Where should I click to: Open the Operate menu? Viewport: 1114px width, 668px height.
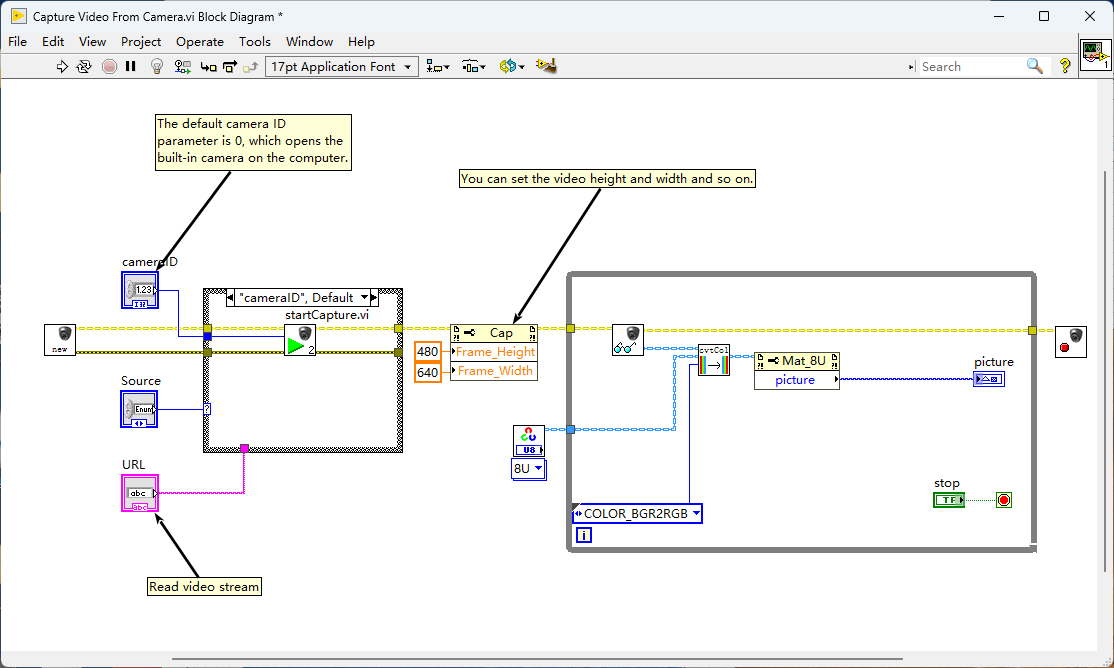pyautogui.click(x=199, y=41)
